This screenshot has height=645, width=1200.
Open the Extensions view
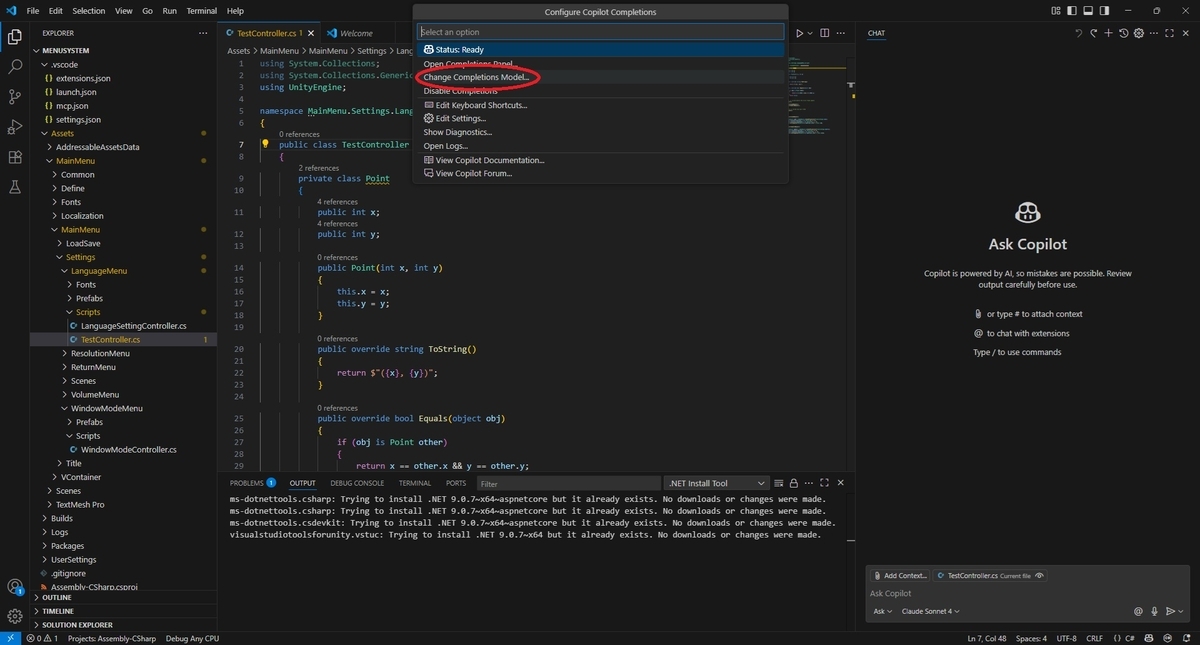pos(15,157)
